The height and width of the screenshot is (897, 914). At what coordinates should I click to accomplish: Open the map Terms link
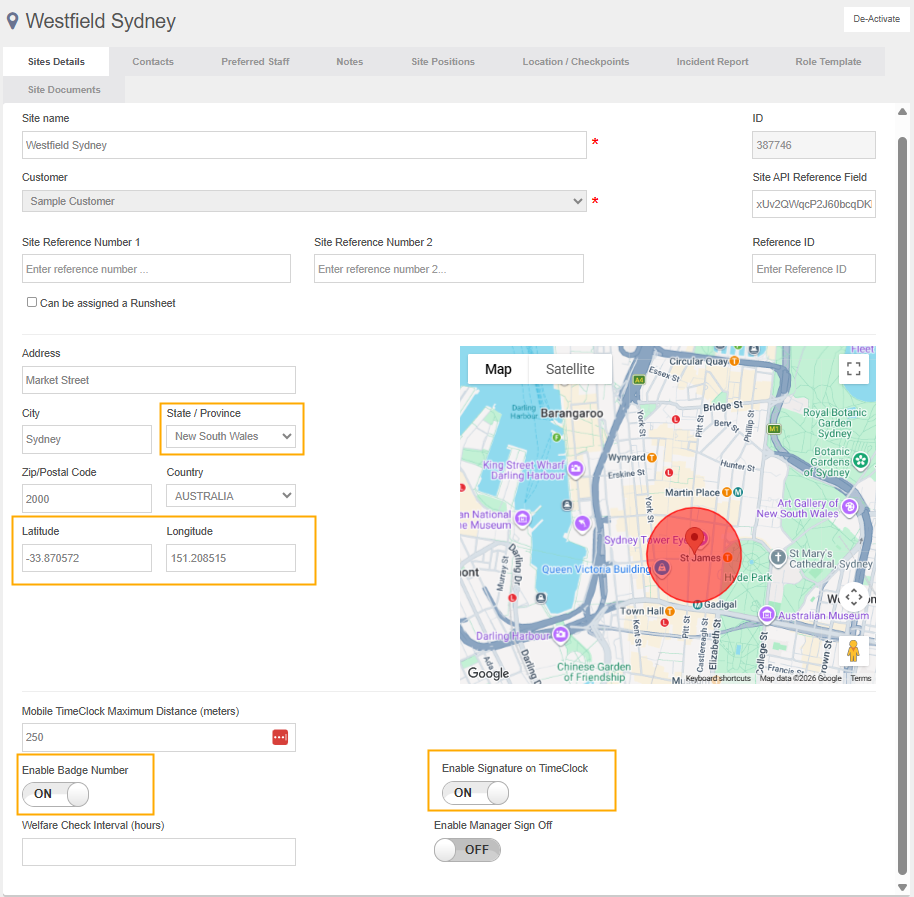860,678
